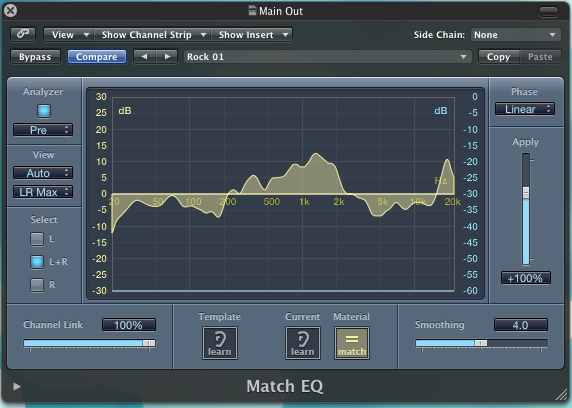Open the View menu
This screenshot has height=408, width=572.
click(x=69, y=35)
